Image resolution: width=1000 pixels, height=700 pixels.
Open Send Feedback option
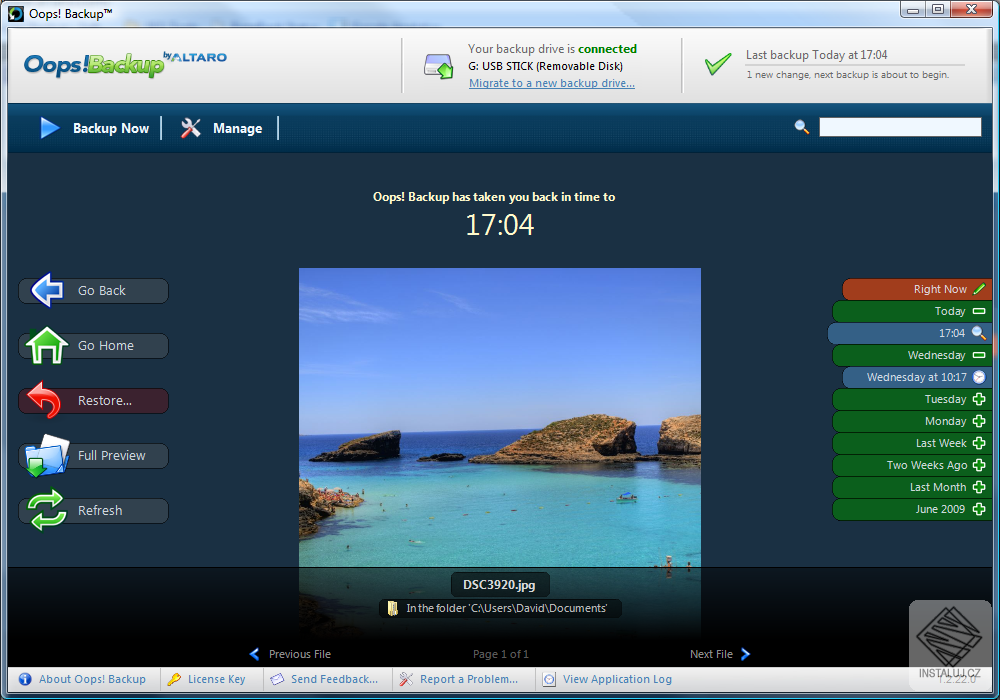[x=334, y=679]
